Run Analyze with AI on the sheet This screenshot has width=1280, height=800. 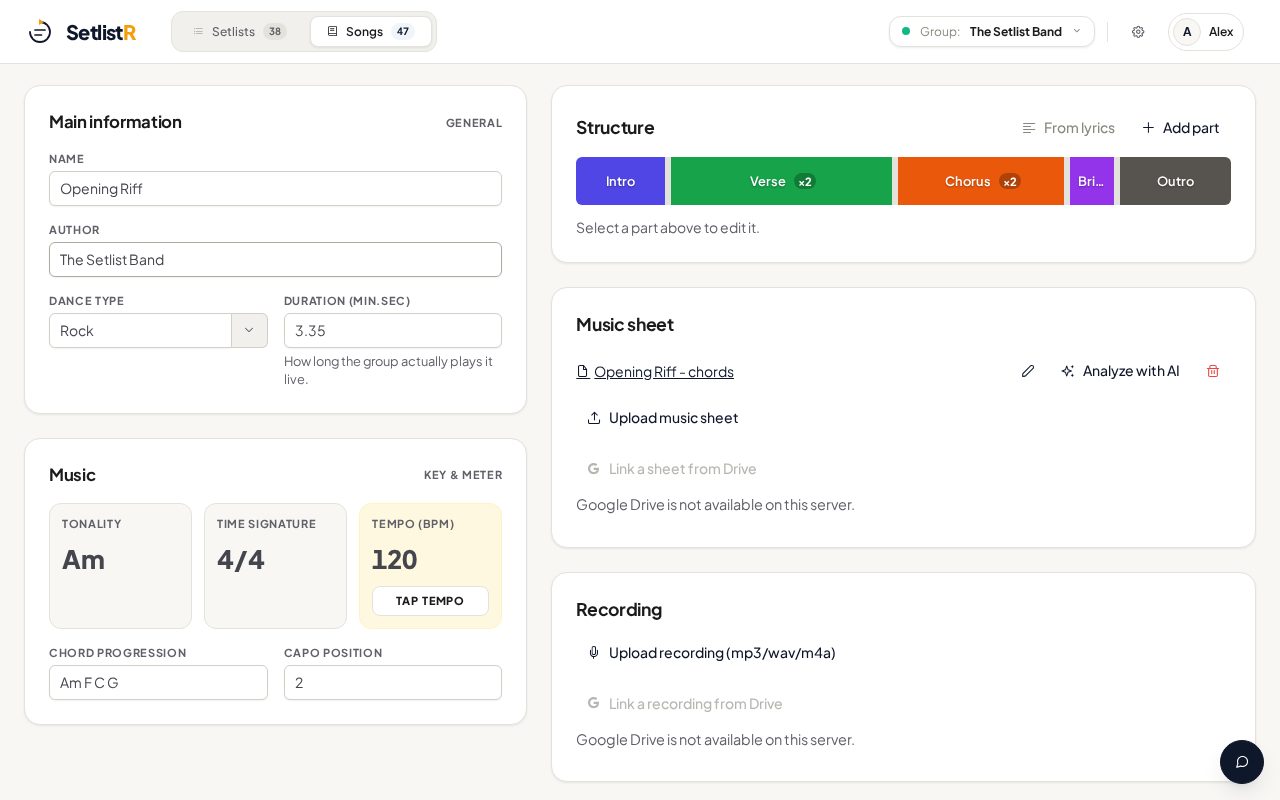(1120, 371)
